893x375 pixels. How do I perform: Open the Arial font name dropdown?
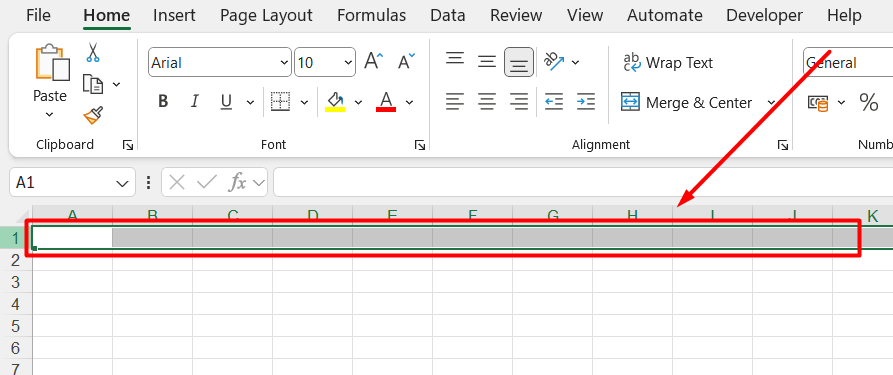click(x=284, y=62)
